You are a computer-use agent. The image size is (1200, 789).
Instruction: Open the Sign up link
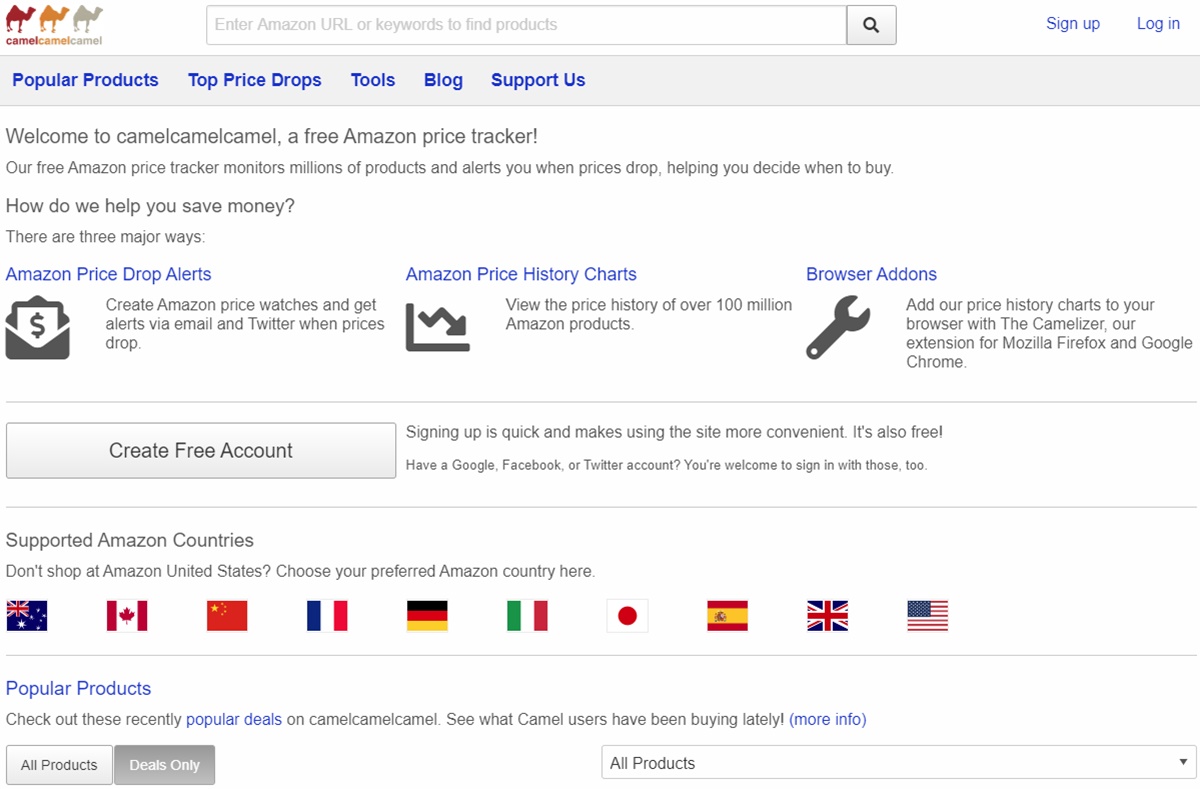click(1072, 24)
